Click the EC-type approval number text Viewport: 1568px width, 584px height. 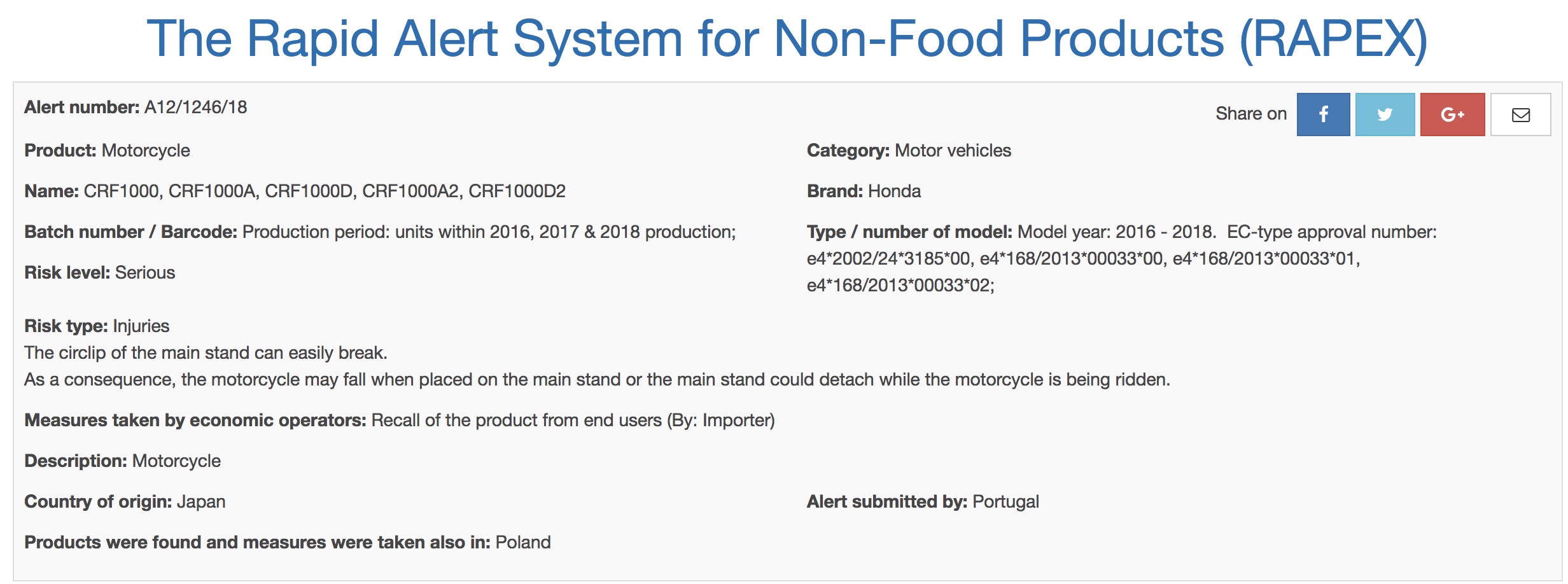(1082, 258)
